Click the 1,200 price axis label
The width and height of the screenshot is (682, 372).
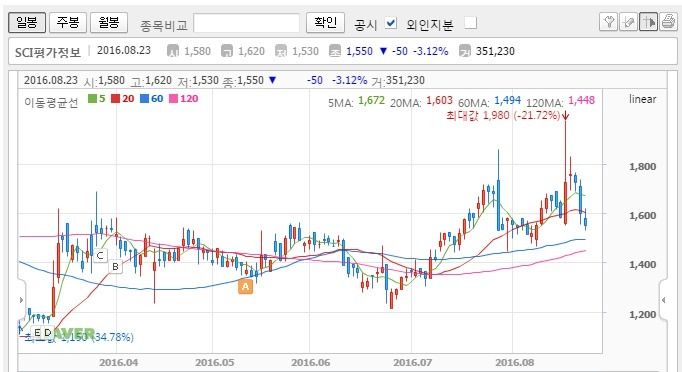pyautogui.click(x=642, y=314)
